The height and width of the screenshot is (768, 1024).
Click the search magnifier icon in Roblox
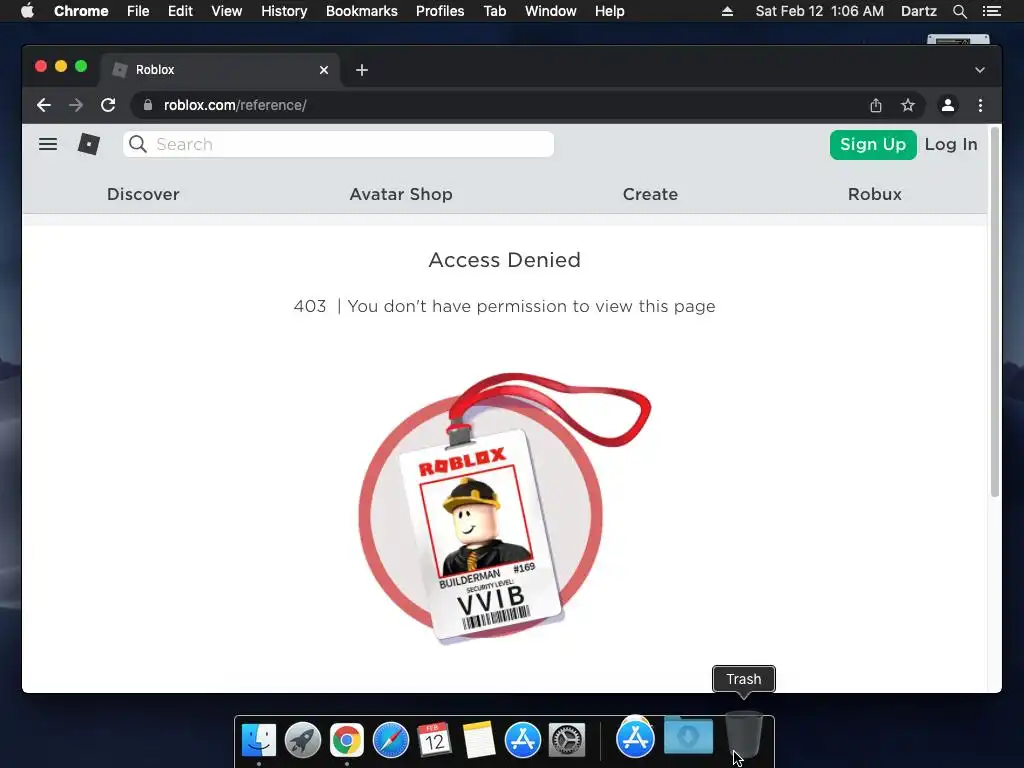tap(138, 144)
